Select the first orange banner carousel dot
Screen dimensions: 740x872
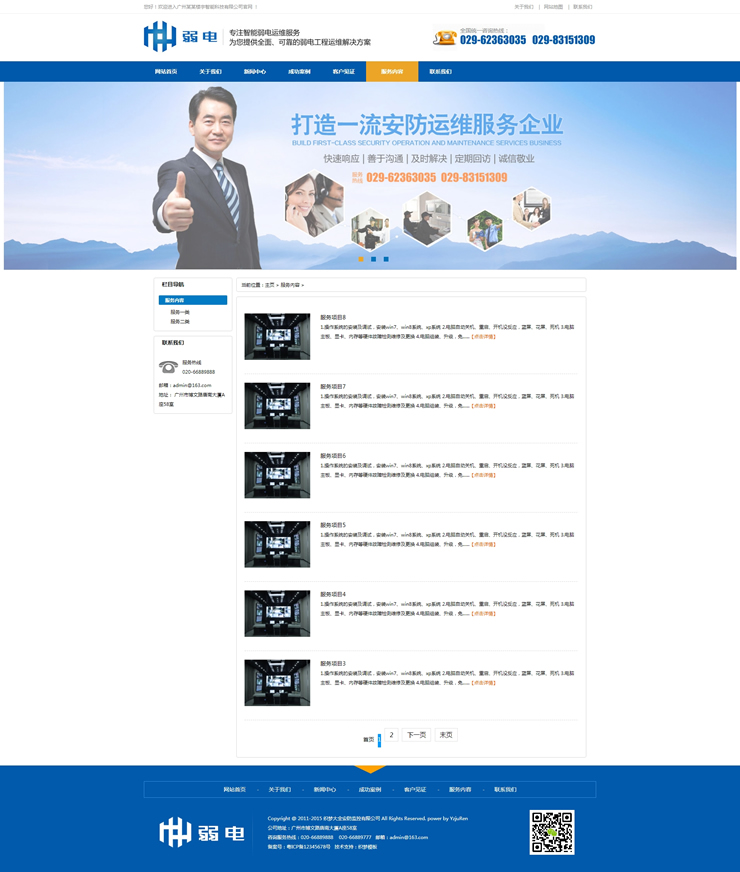pos(361,259)
